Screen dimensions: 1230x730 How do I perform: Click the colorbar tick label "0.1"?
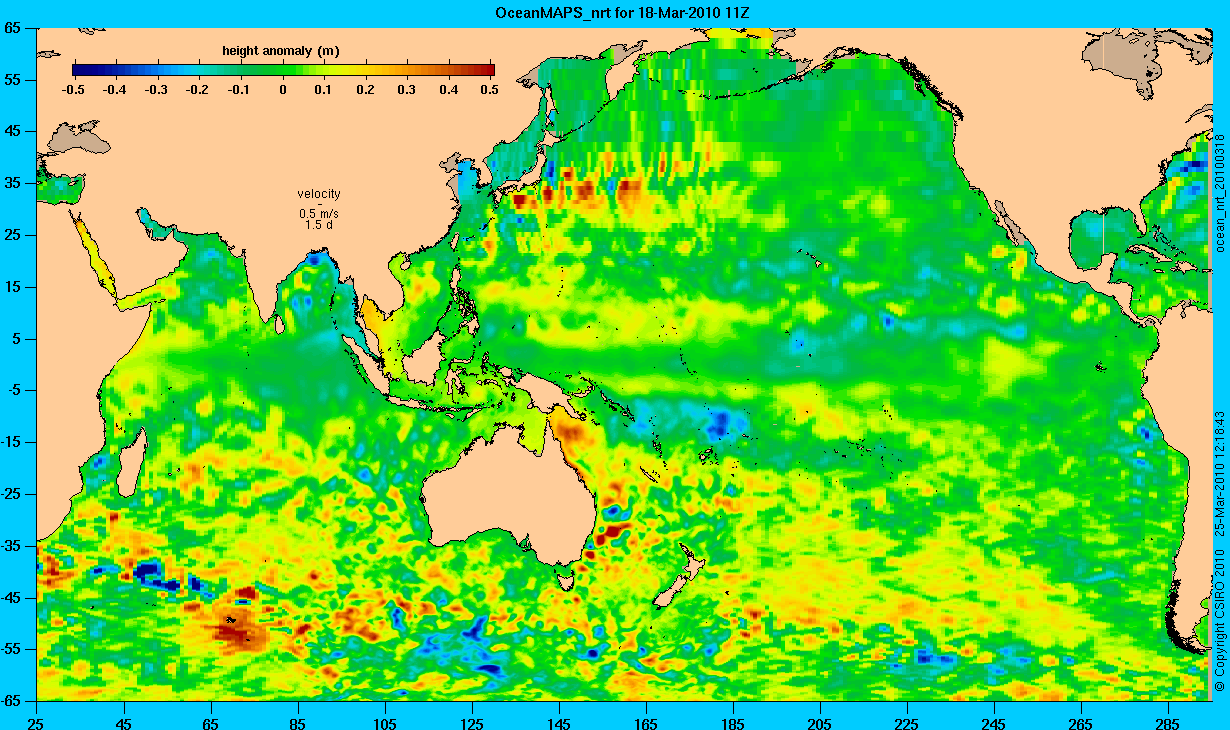(326, 90)
